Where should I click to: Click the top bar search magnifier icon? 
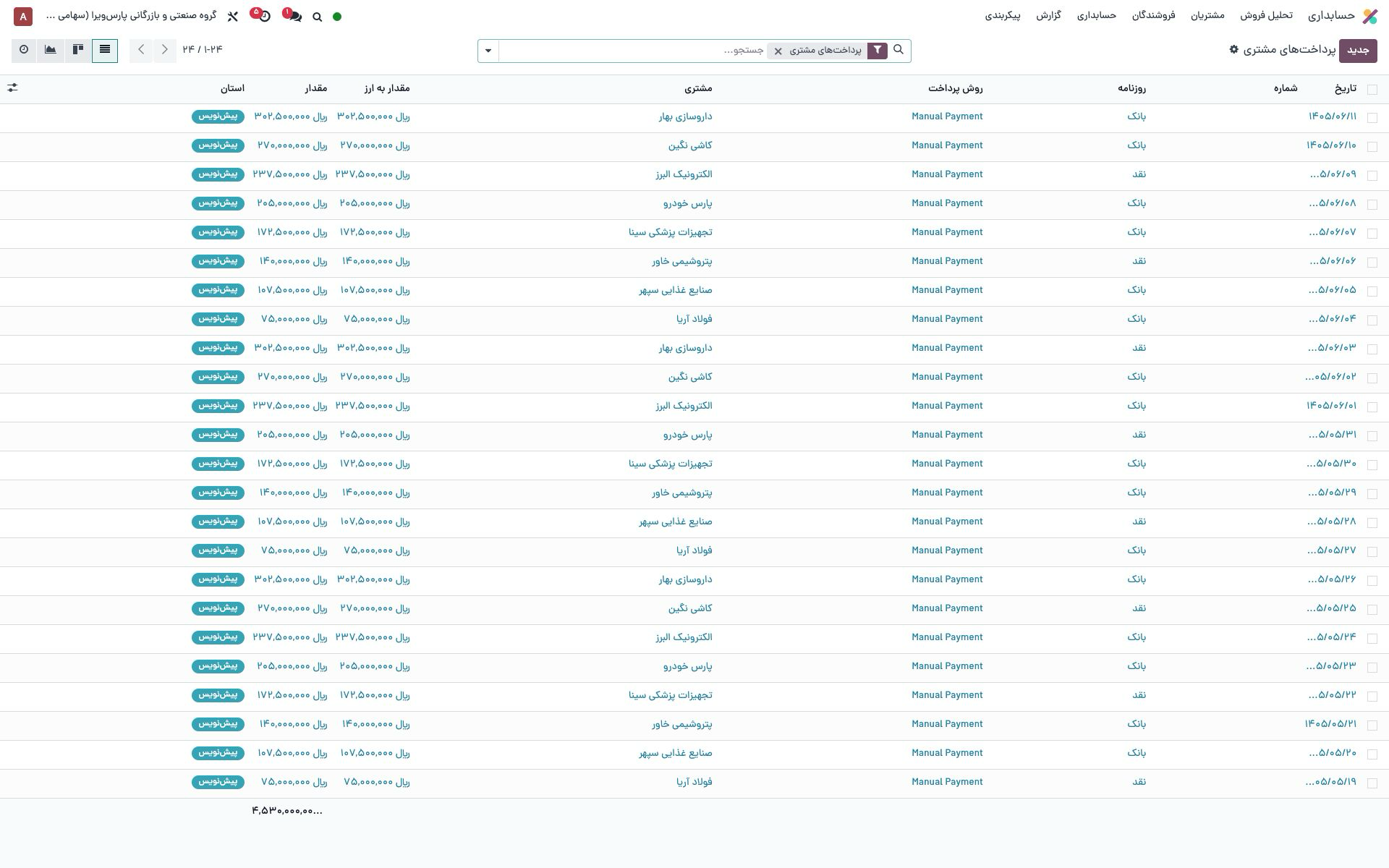coord(317,17)
